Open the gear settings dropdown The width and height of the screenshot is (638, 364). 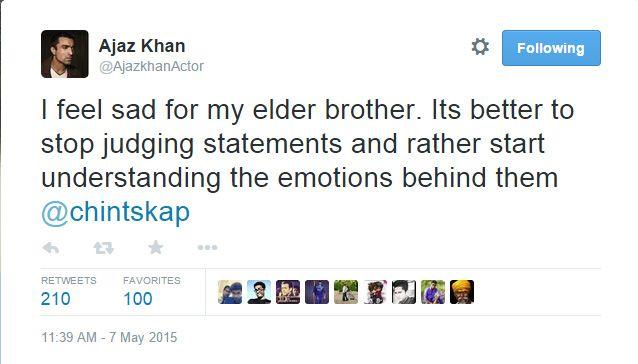click(480, 47)
